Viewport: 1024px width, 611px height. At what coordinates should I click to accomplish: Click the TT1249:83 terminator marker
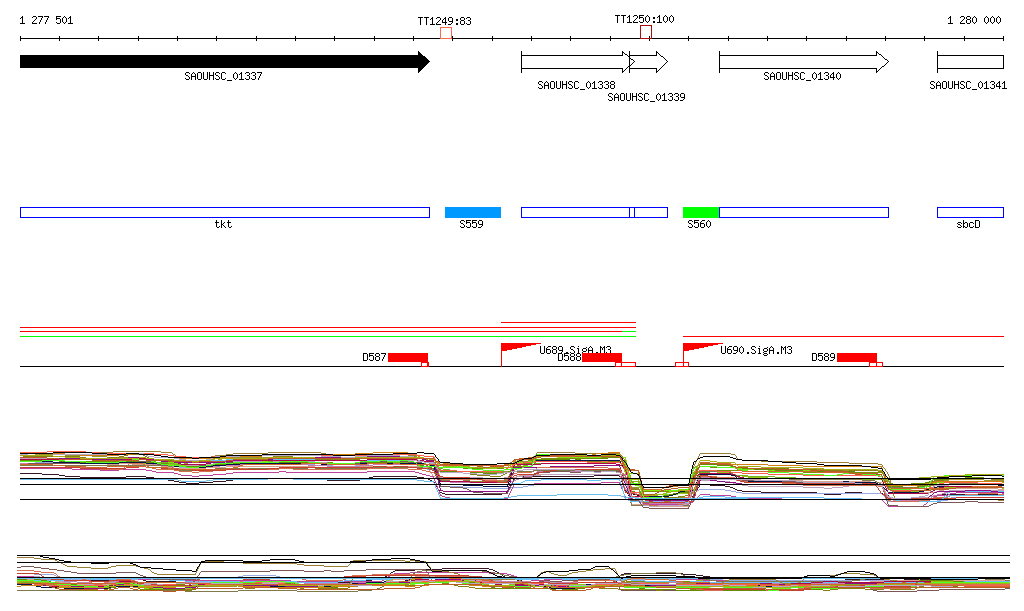click(446, 33)
